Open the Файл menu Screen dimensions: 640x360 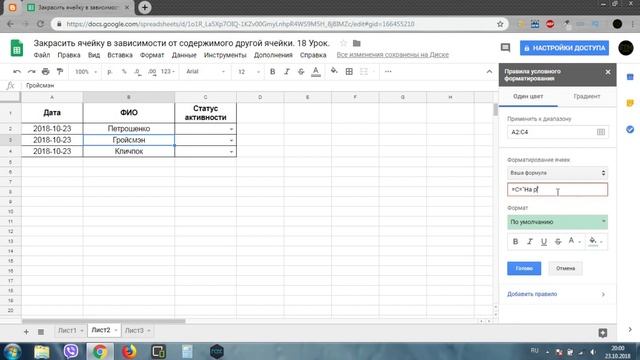pos(42,55)
